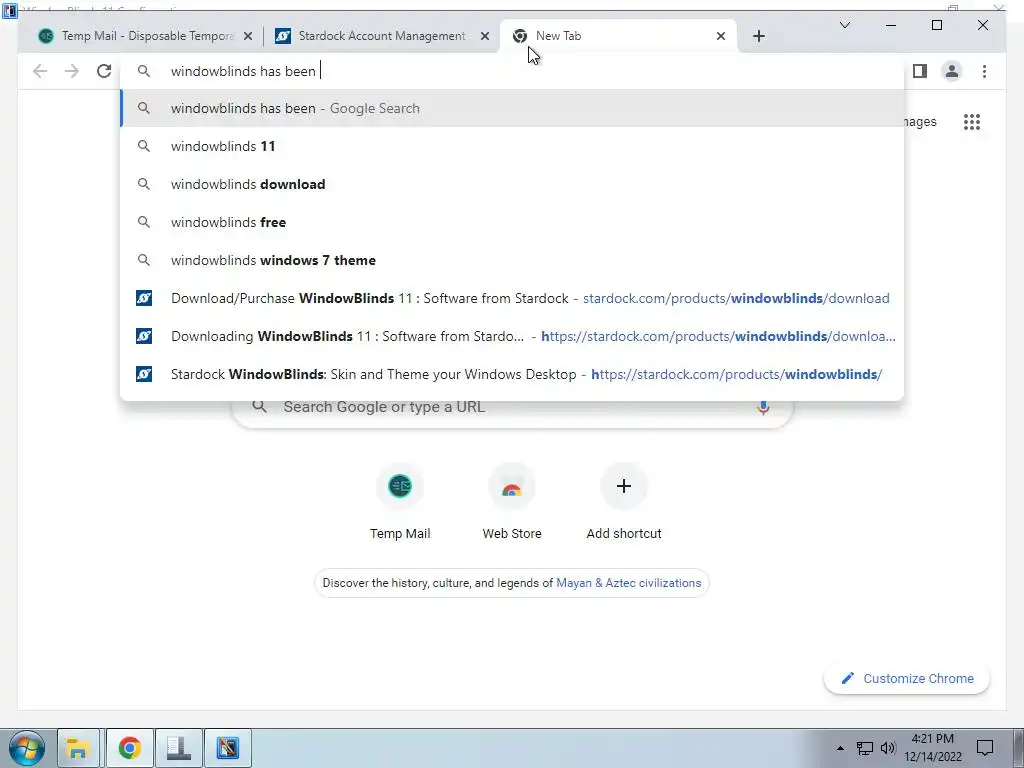
Task: Click the address bar text field
Action: point(512,71)
